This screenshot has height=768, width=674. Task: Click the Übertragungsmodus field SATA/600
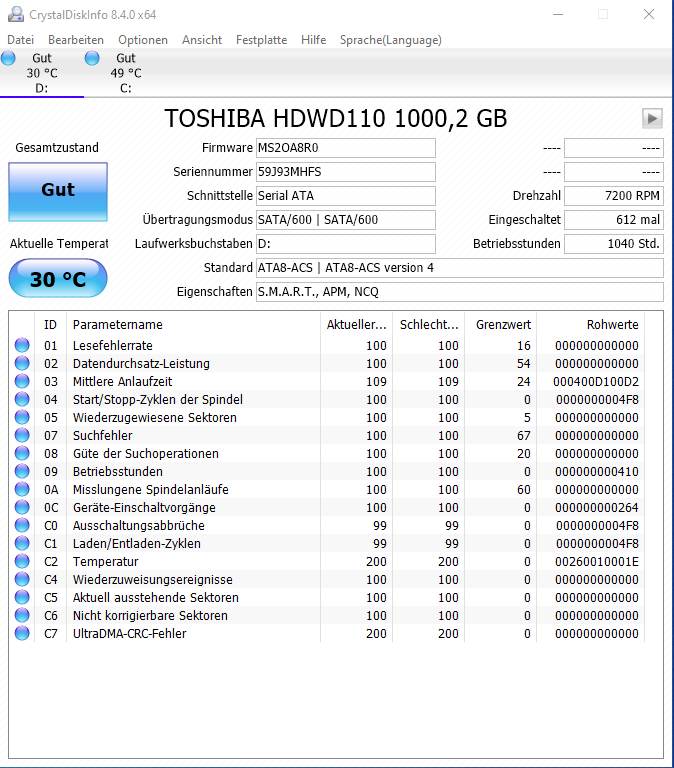tap(346, 220)
